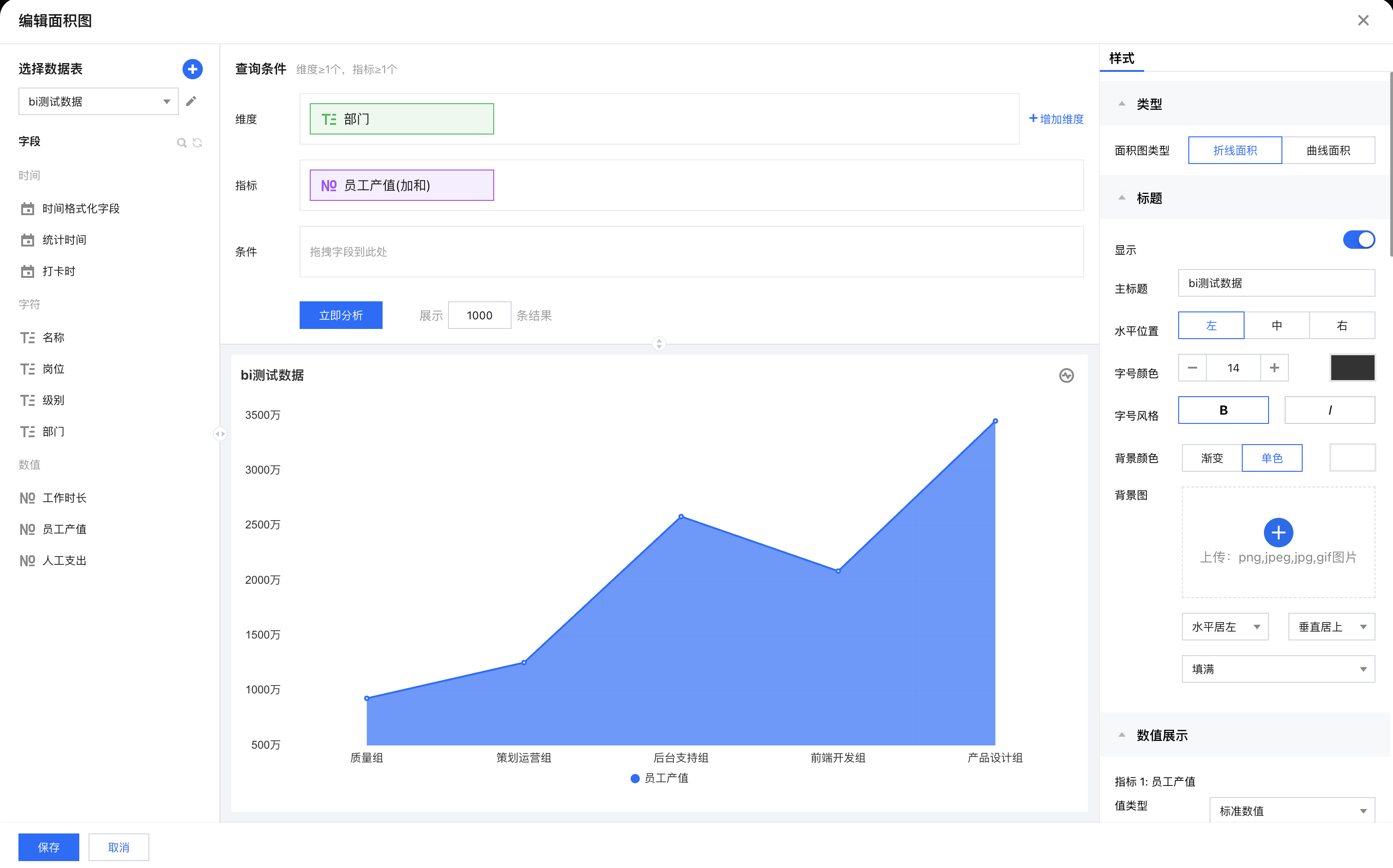
Task: Select the 曲线面积 chart type
Action: click(1328, 150)
